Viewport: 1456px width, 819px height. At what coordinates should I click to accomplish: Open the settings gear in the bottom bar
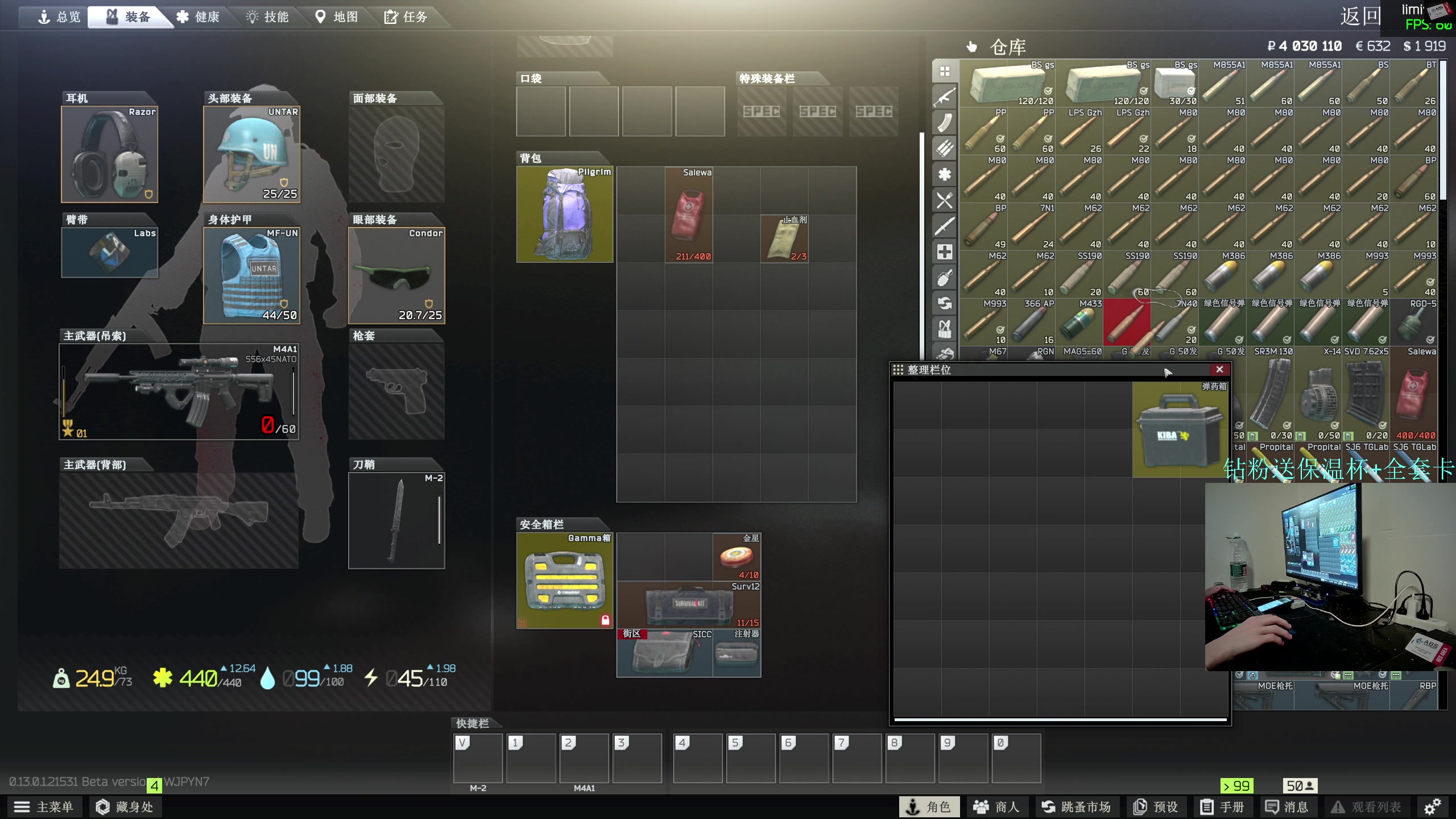[x=1432, y=806]
